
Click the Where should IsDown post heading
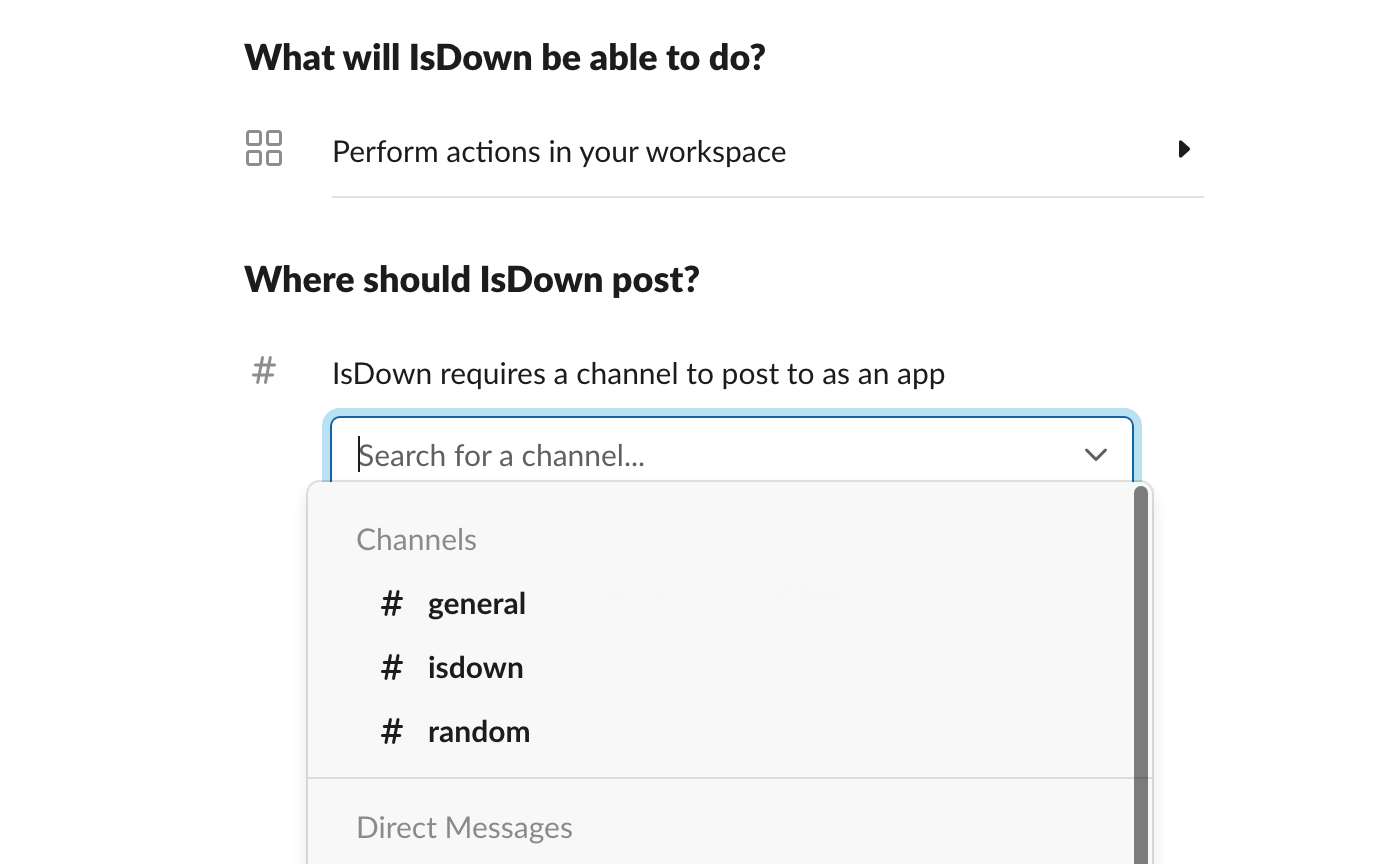(x=471, y=279)
